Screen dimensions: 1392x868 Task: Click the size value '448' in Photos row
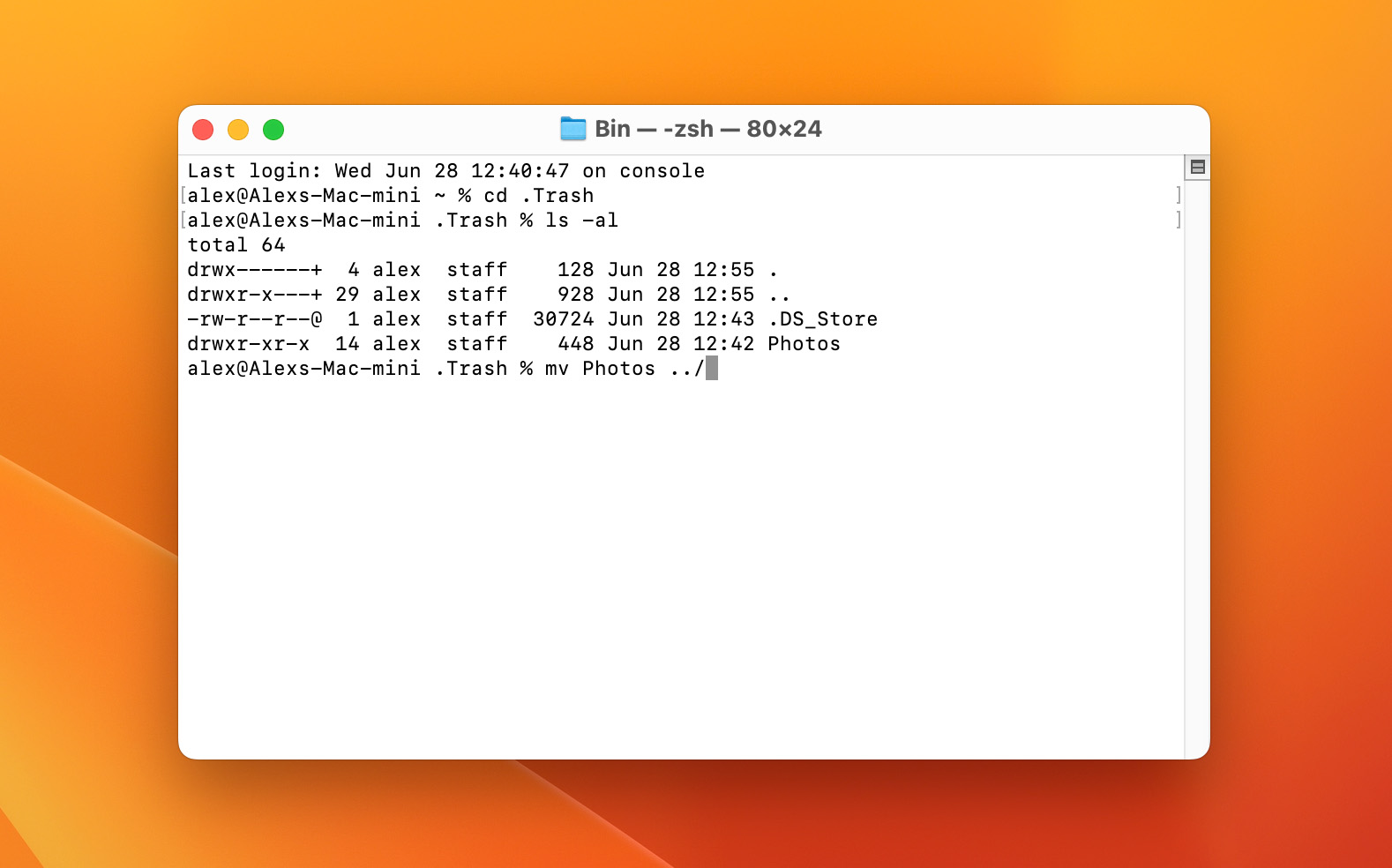point(576,344)
